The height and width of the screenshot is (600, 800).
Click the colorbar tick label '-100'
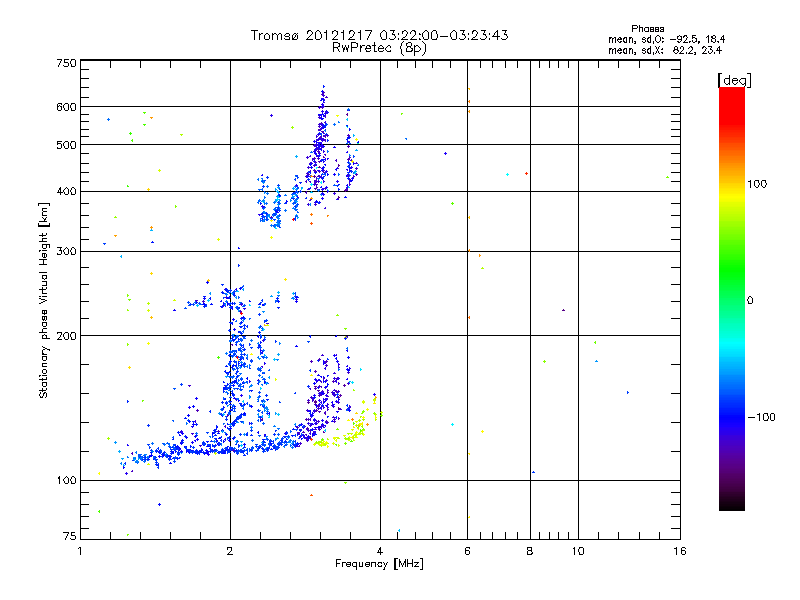[762, 417]
